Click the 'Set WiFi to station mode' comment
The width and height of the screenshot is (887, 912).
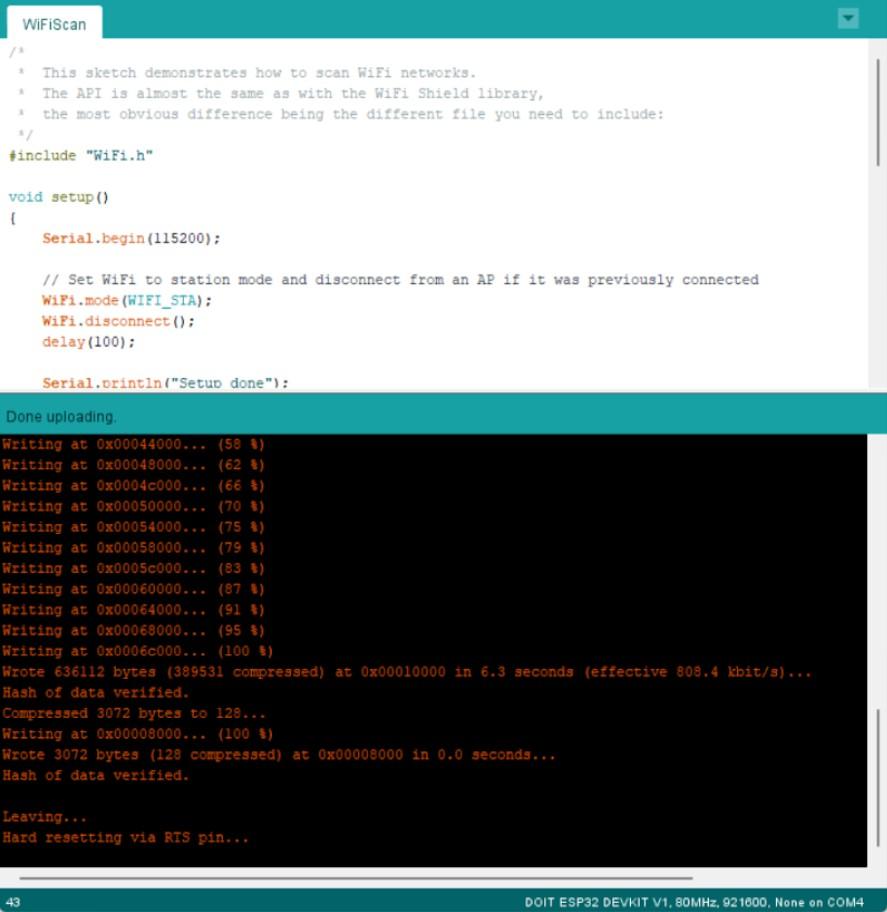click(x=400, y=280)
